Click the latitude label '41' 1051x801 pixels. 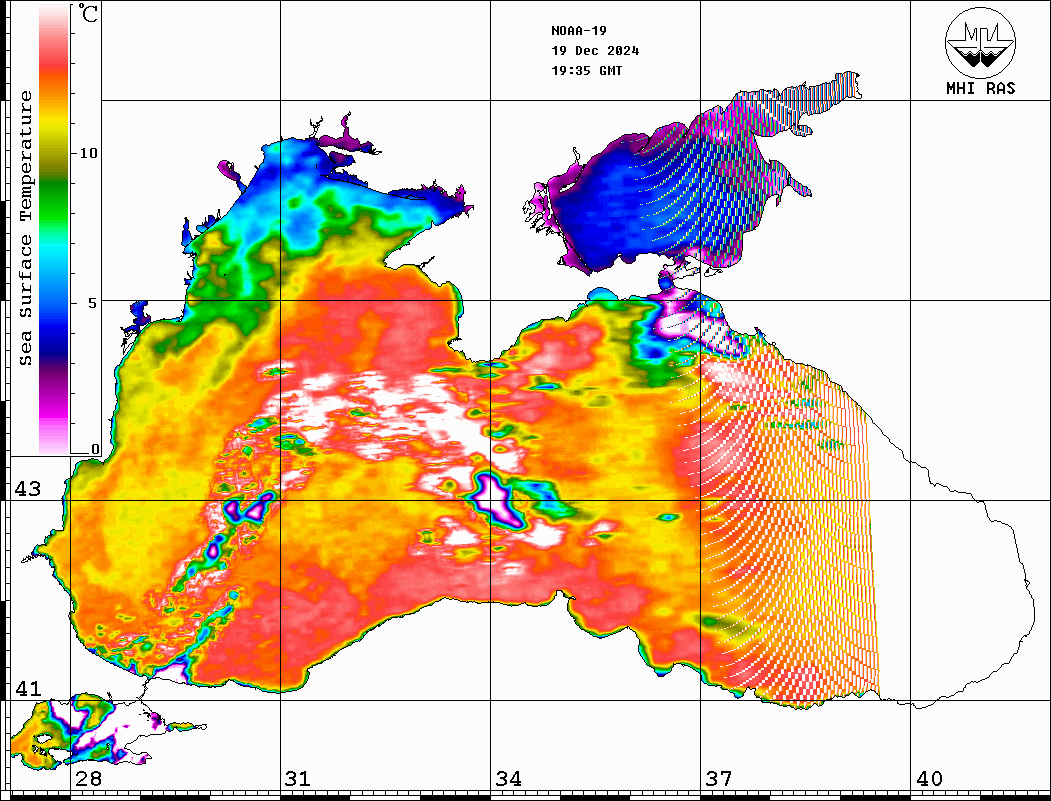point(27,689)
